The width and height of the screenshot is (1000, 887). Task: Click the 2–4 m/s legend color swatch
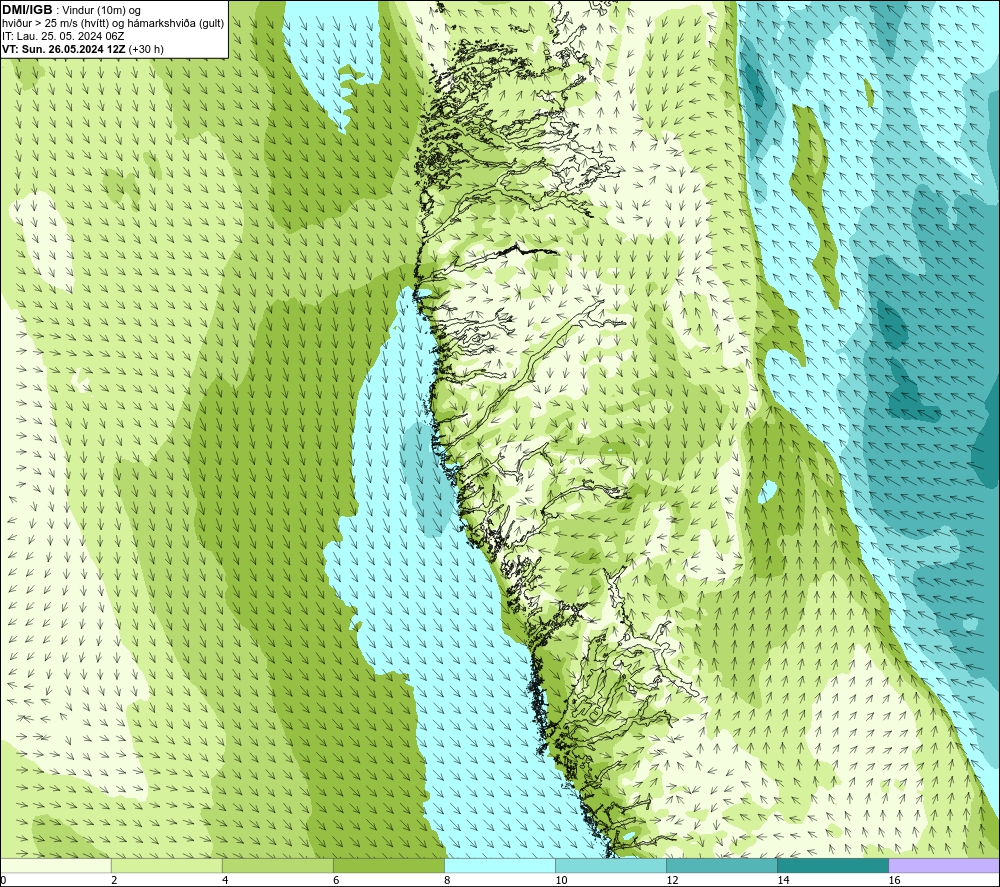167,865
